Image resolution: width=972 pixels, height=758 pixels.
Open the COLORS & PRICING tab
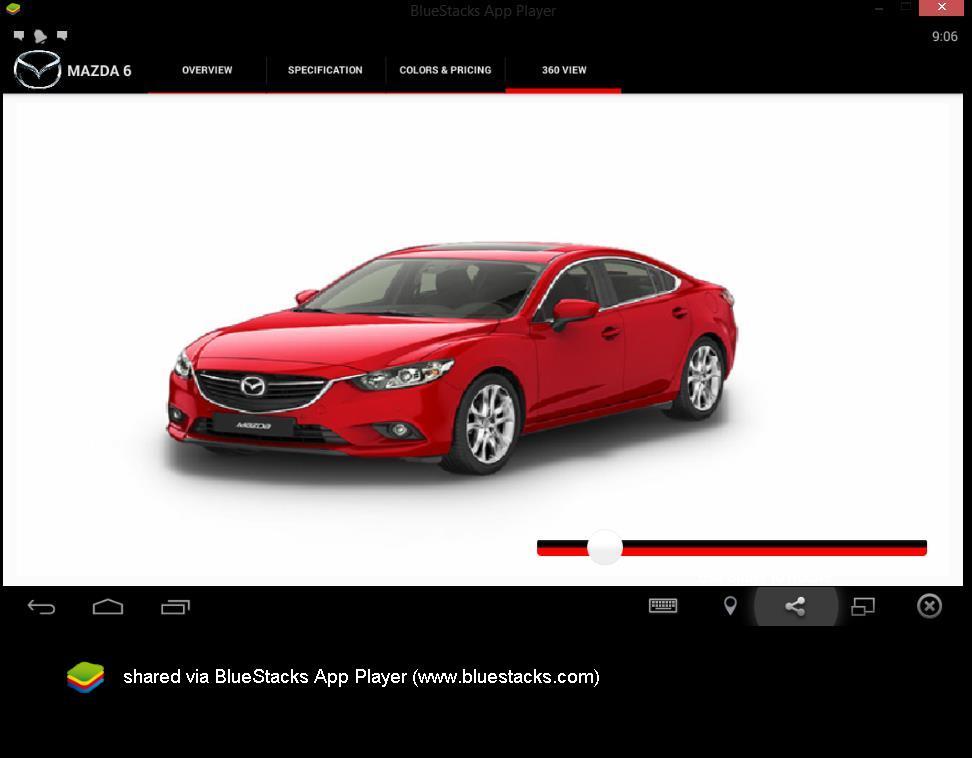pyautogui.click(x=445, y=70)
